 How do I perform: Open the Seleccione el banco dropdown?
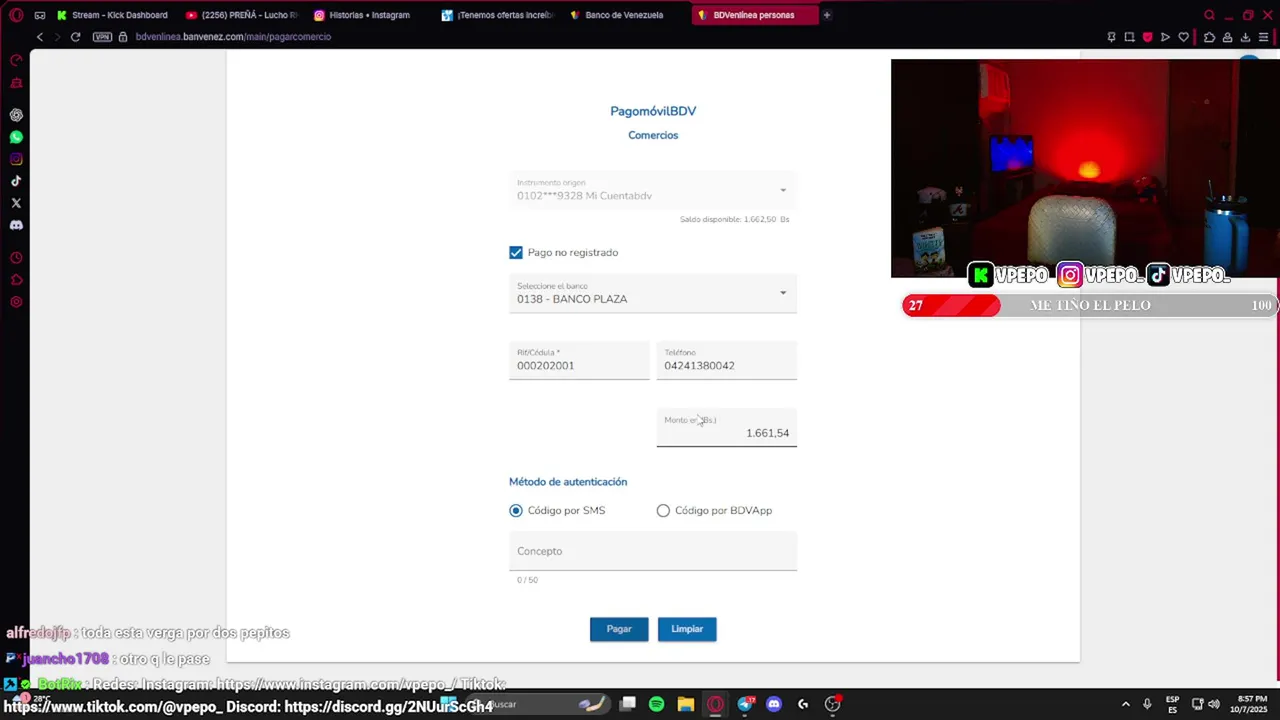pos(653,294)
